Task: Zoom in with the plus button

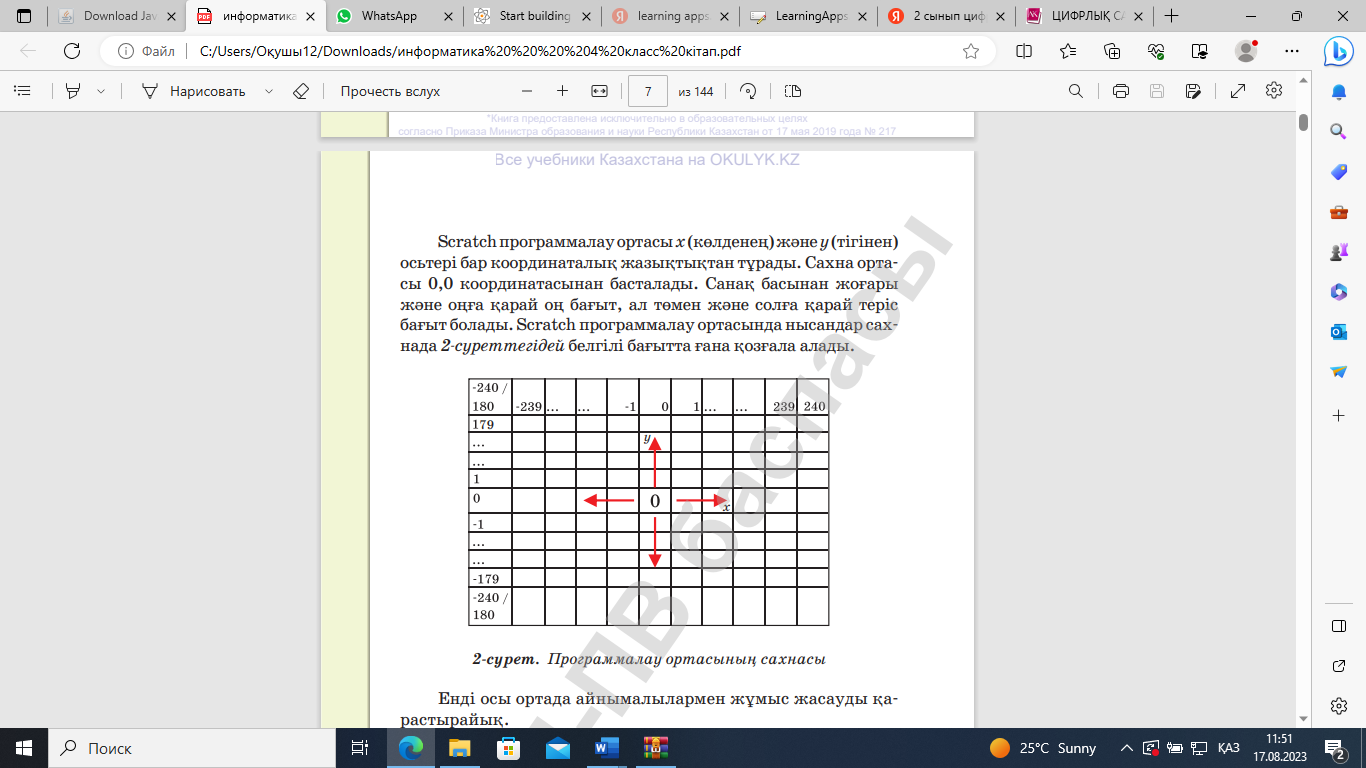Action: 562,91
